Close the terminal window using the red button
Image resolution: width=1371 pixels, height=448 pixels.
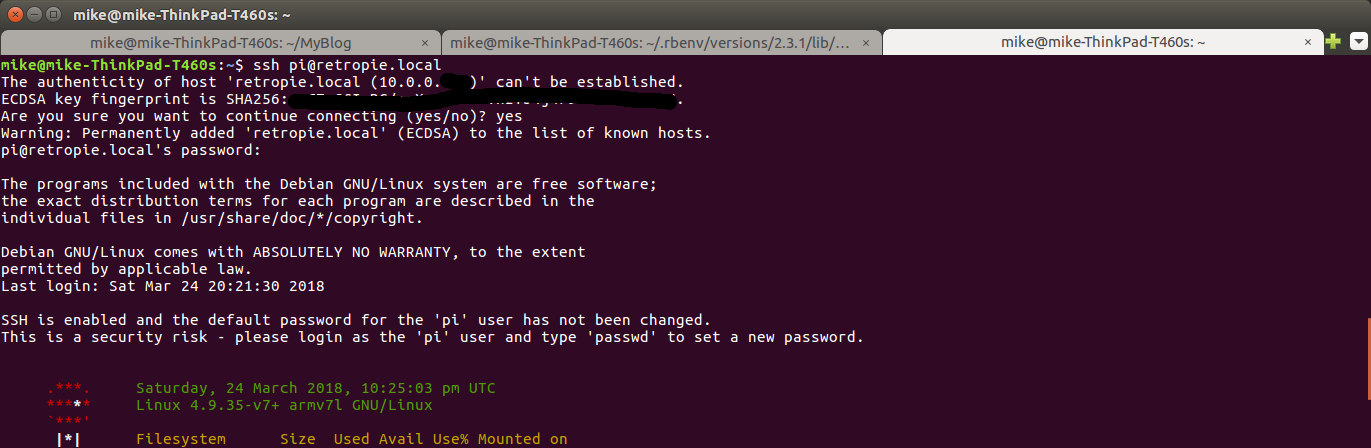(x=16, y=15)
